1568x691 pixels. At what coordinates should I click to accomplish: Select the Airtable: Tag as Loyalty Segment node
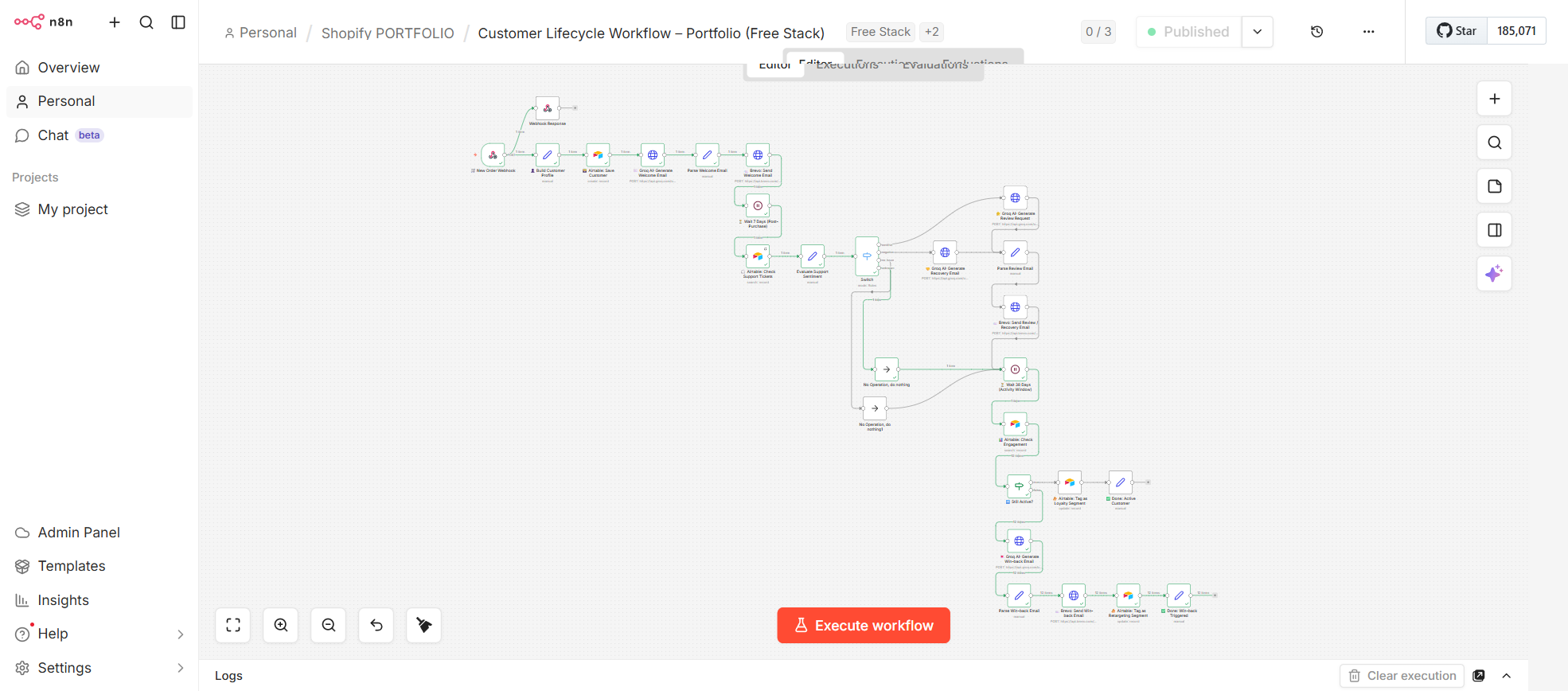pyautogui.click(x=1070, y=482)
